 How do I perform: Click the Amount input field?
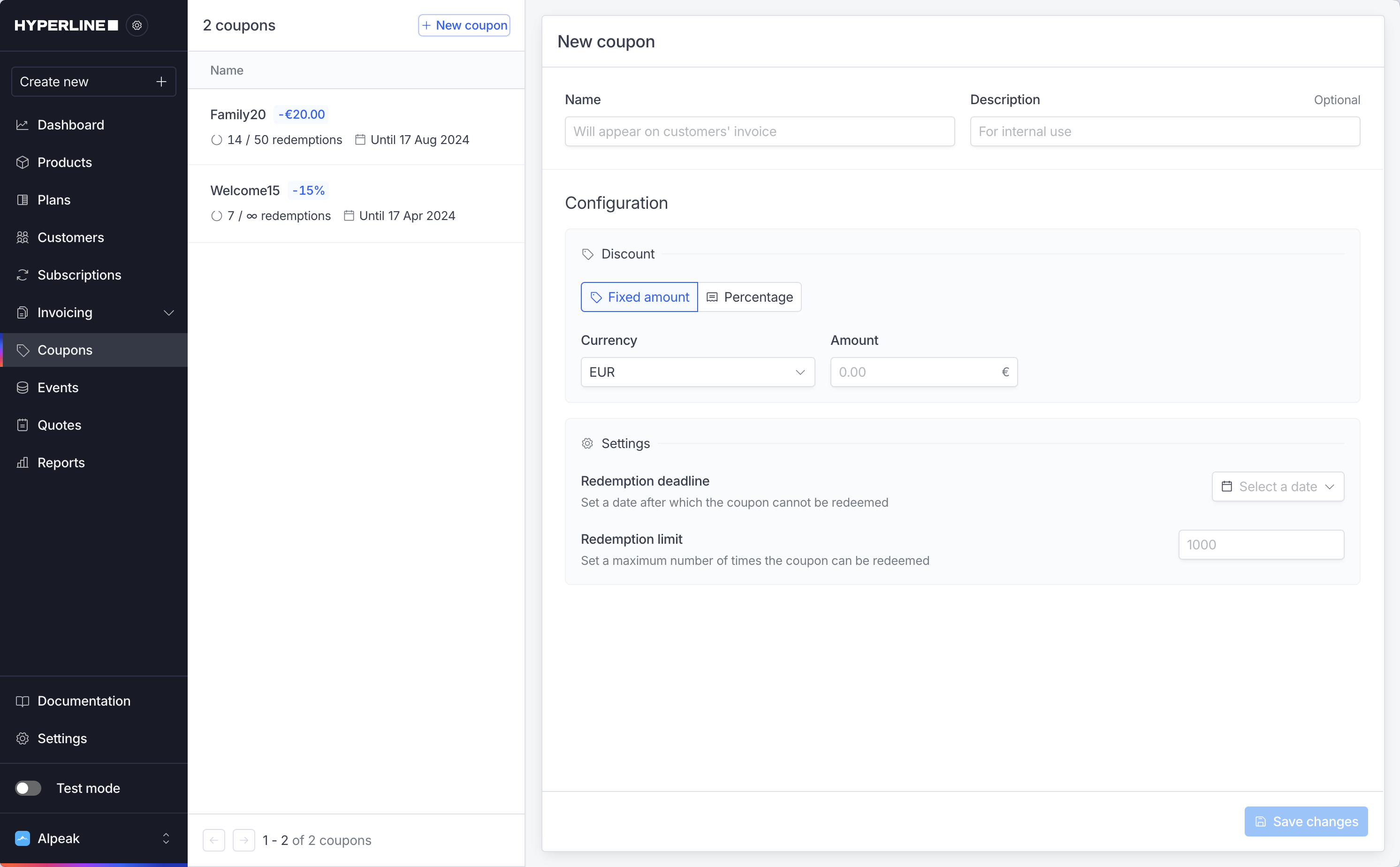[924, 372]
